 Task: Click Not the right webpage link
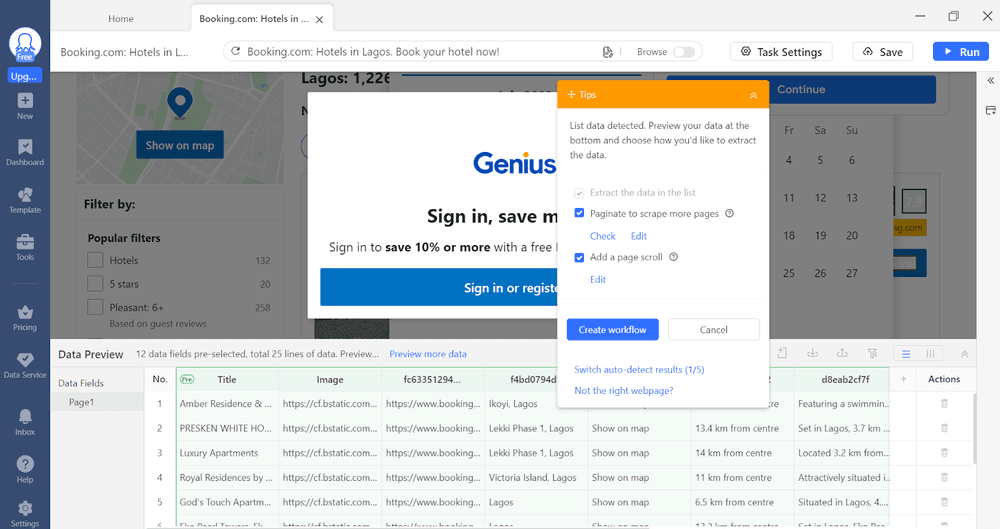(624, 391)
